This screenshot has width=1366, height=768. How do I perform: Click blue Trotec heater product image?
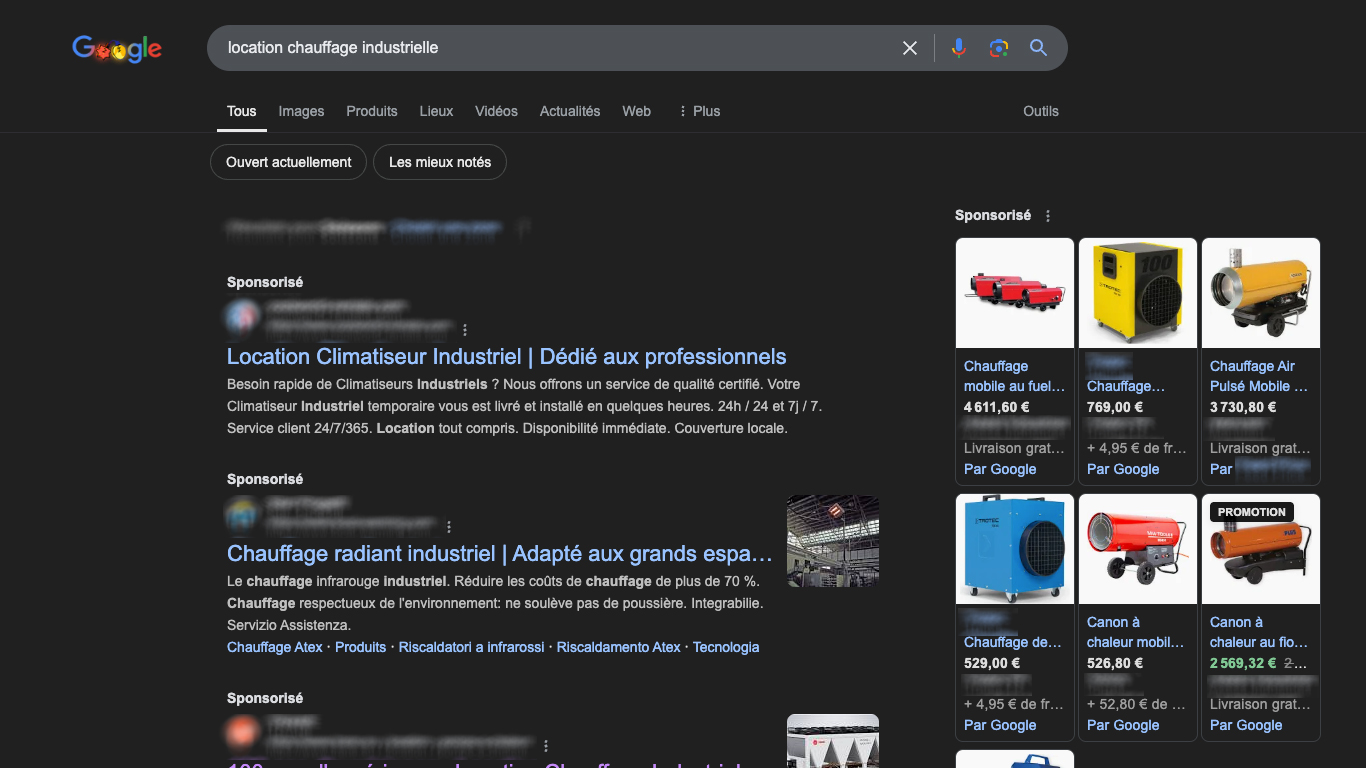(1015, 549)
